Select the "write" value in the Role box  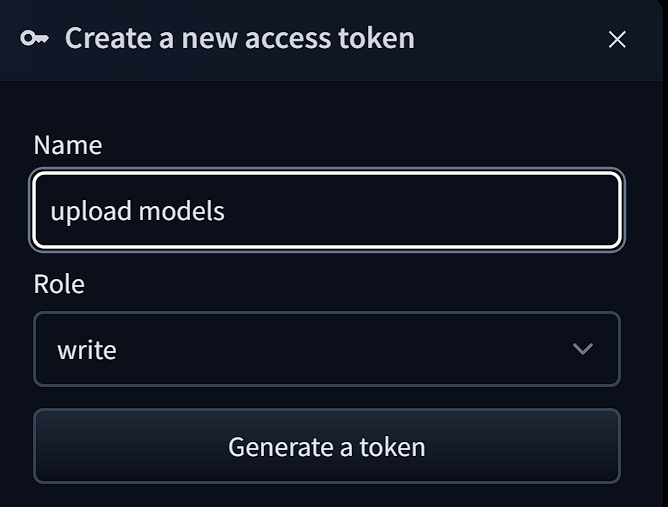(87, 350)
